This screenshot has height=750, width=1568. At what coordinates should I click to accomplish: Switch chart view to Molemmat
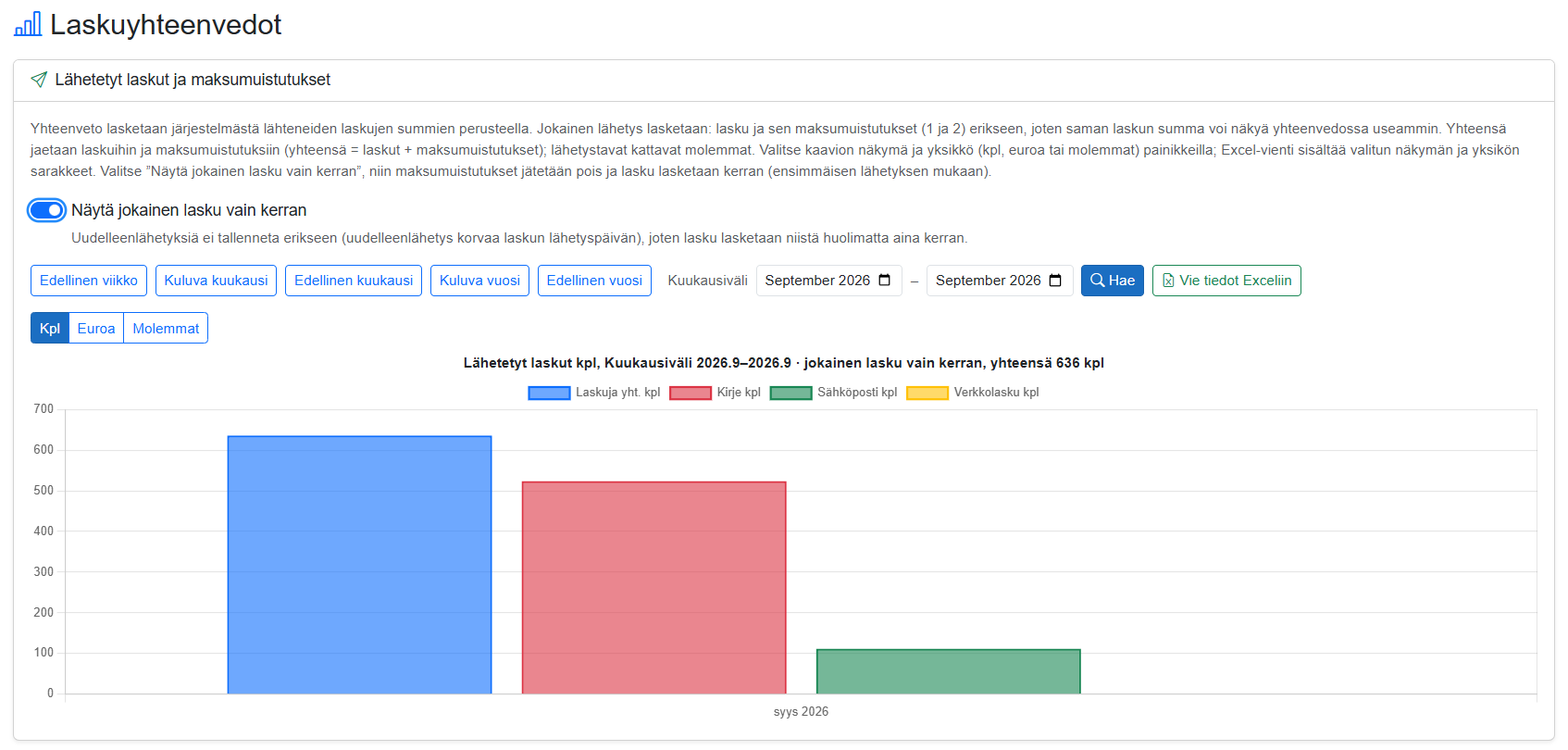point(166,328)
